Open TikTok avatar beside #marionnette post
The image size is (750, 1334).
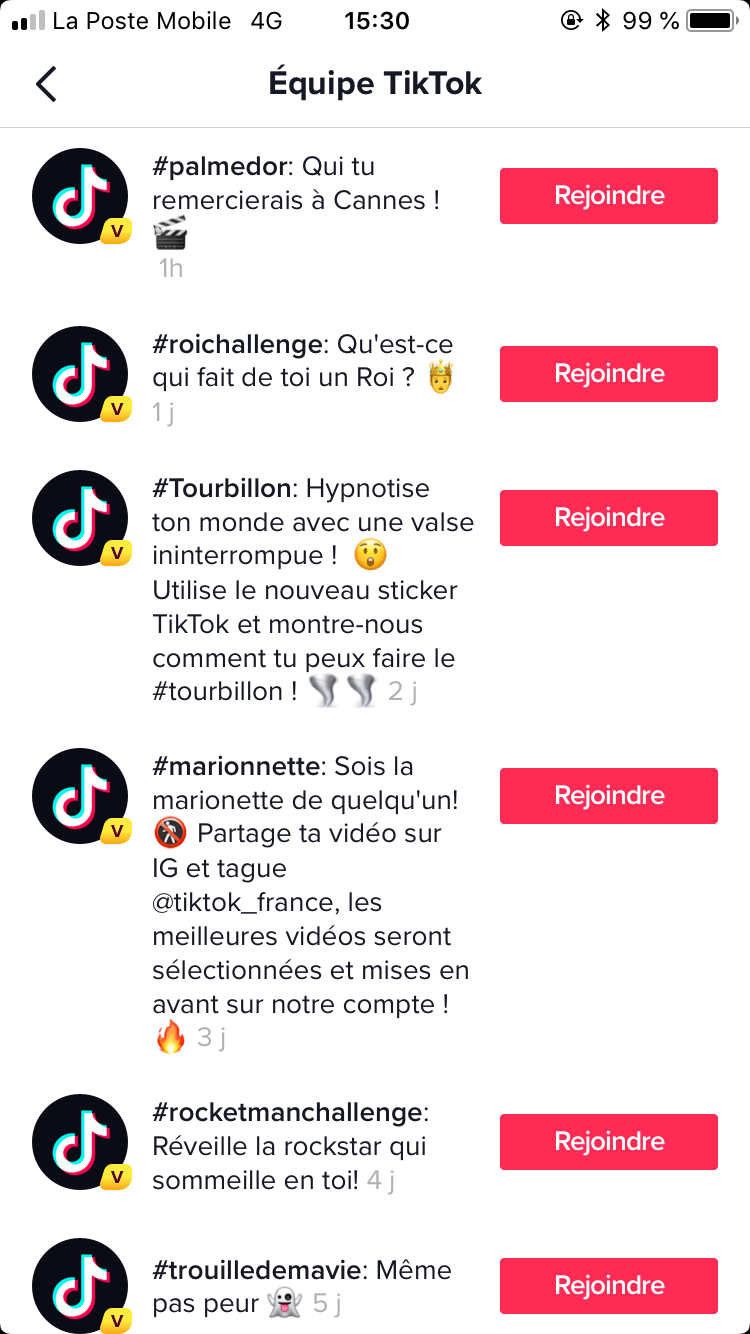coord(80,796)
